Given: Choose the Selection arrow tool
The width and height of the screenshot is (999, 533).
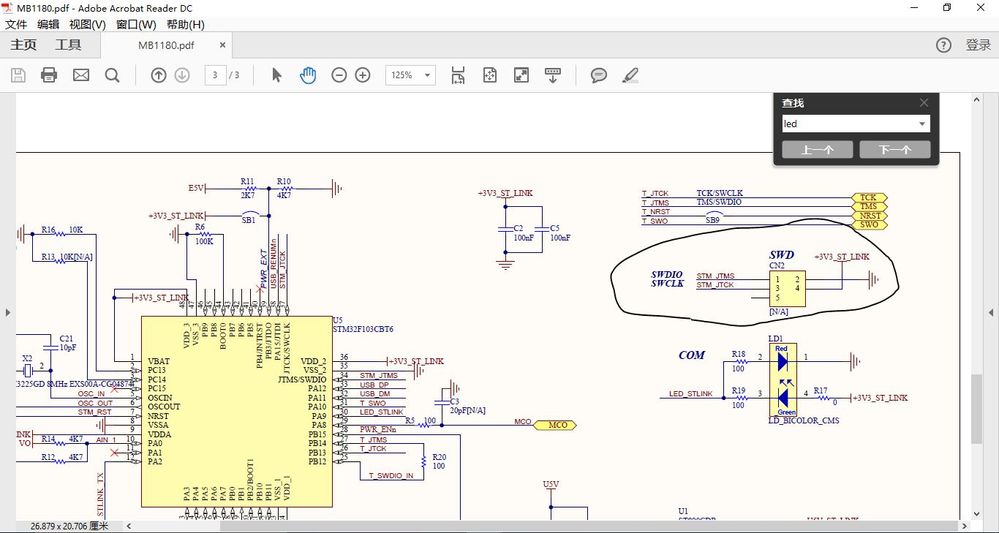Looking at the screenshot, I should (277, 75).
